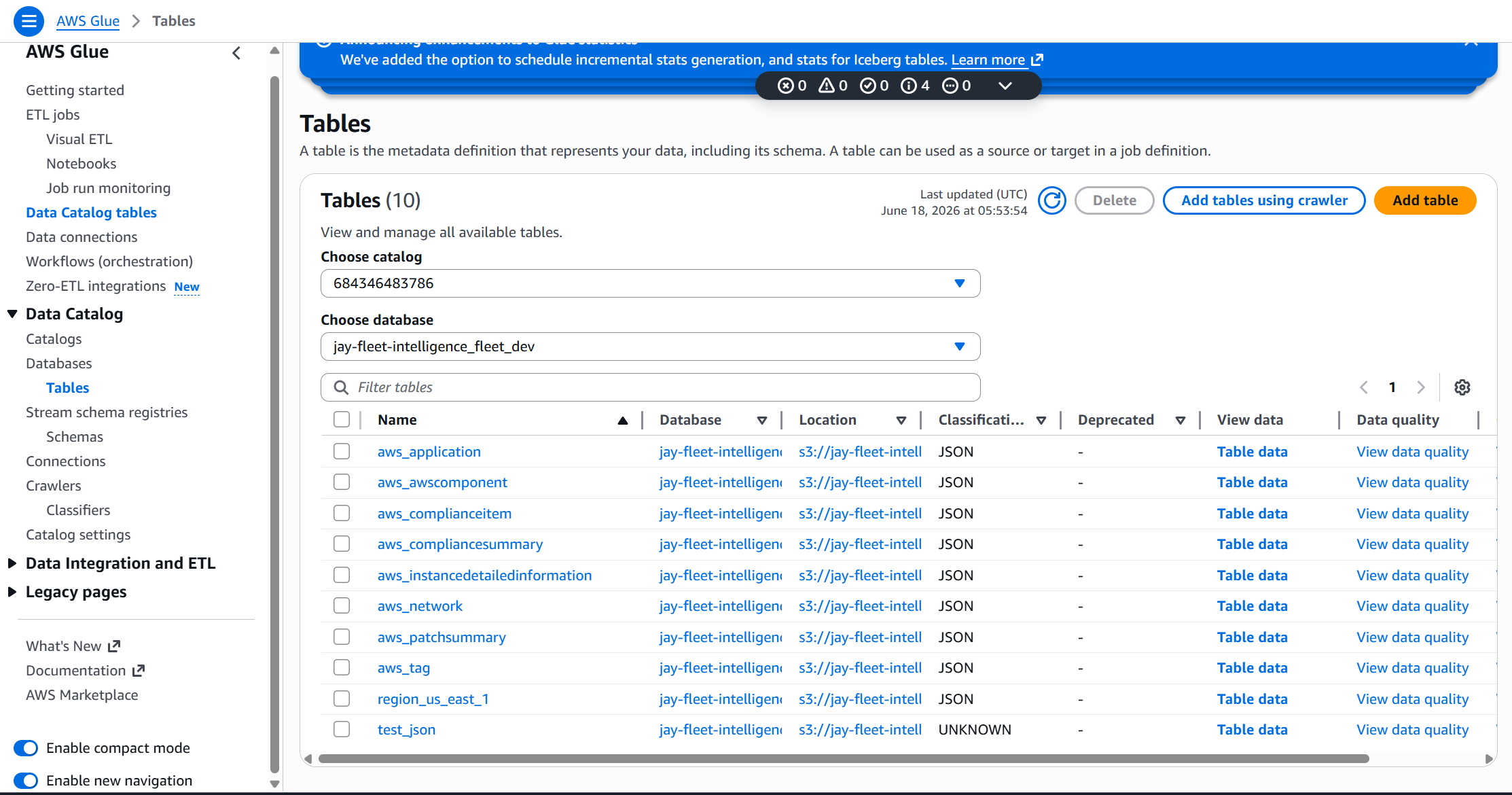Open Getting started in sidebar
The image size is (1512, 795).
(x=75, y=90)
